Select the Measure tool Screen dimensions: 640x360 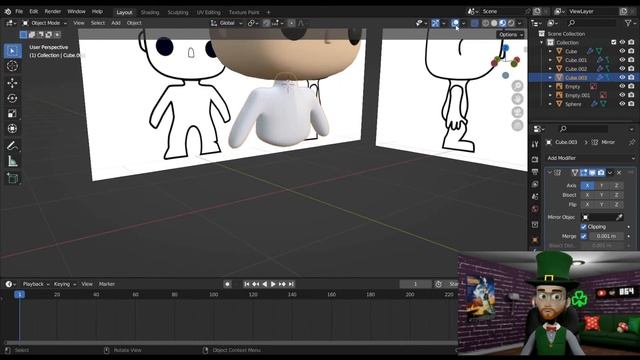coord(12,162)
